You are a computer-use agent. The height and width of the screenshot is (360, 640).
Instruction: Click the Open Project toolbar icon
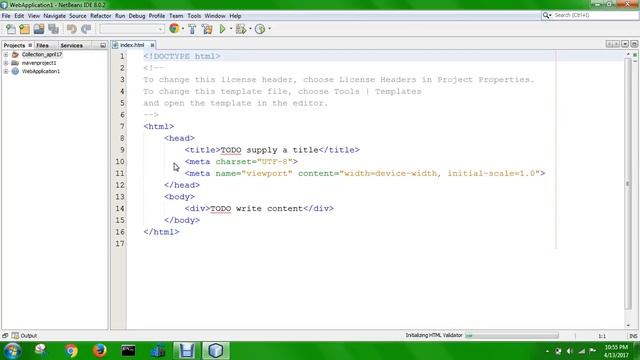39,29
